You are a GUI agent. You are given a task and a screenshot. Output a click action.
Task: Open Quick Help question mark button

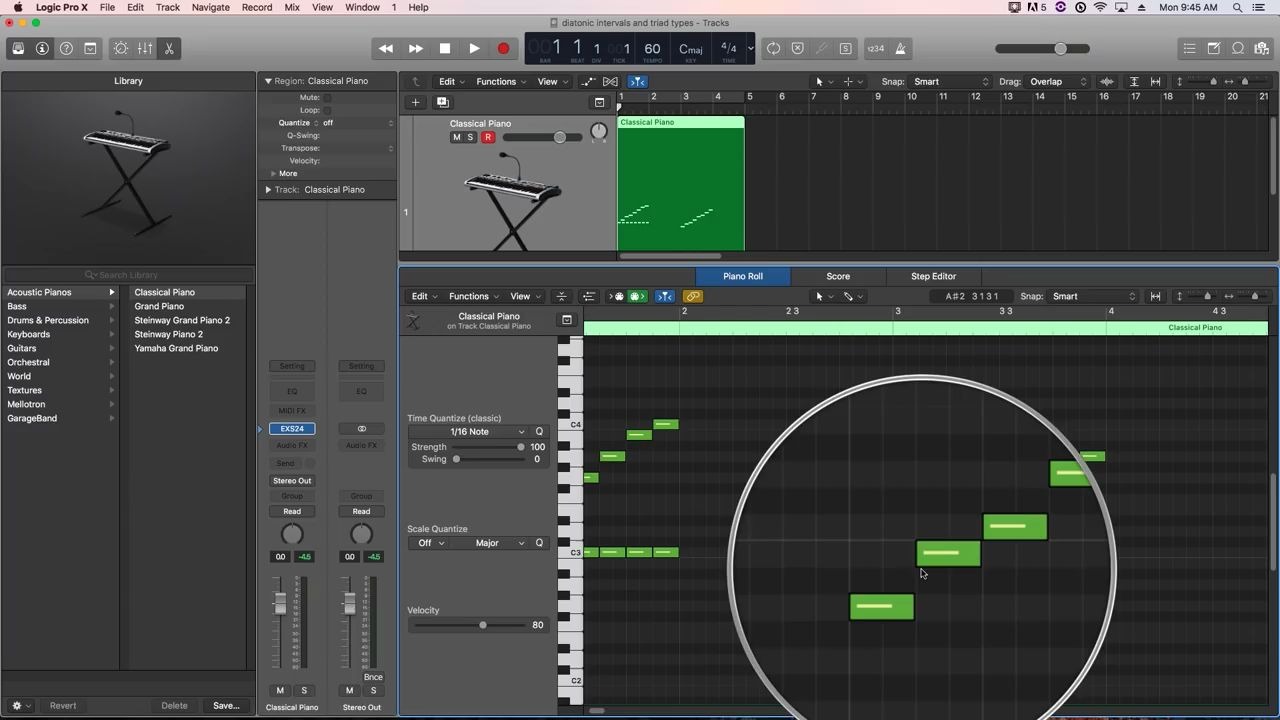pos(66,48)
